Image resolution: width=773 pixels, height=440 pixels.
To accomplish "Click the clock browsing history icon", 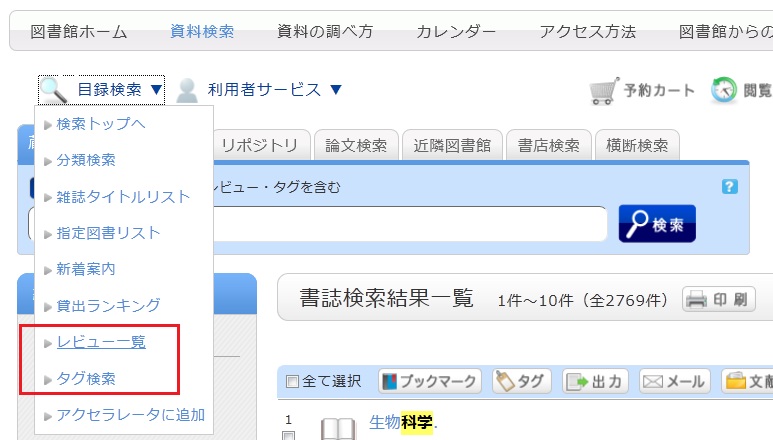I will pyautogui.click(x=724, y=91).
